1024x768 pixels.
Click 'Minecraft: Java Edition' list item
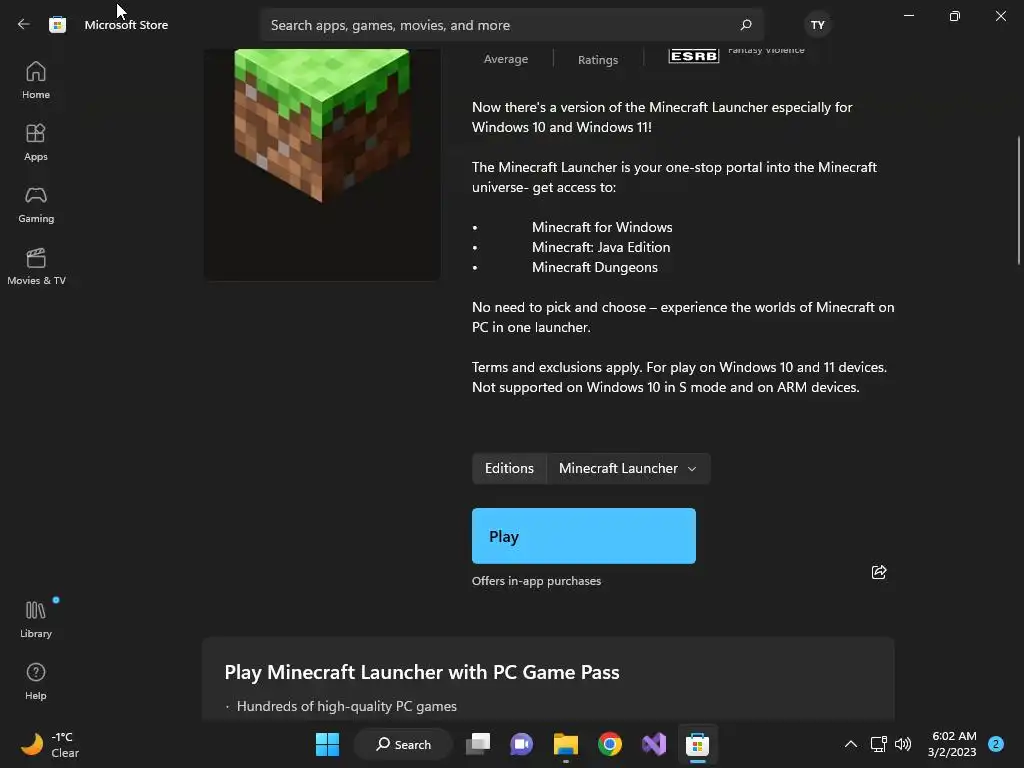(601, 247)
